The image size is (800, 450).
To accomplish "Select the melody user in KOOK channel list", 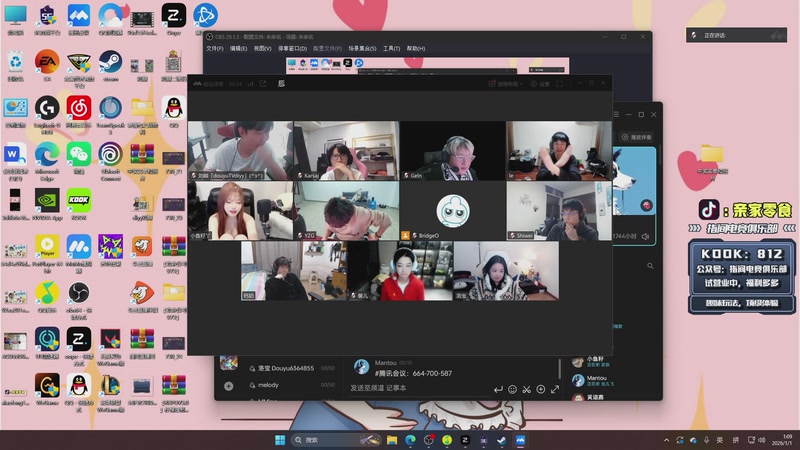I will (291, 385).
